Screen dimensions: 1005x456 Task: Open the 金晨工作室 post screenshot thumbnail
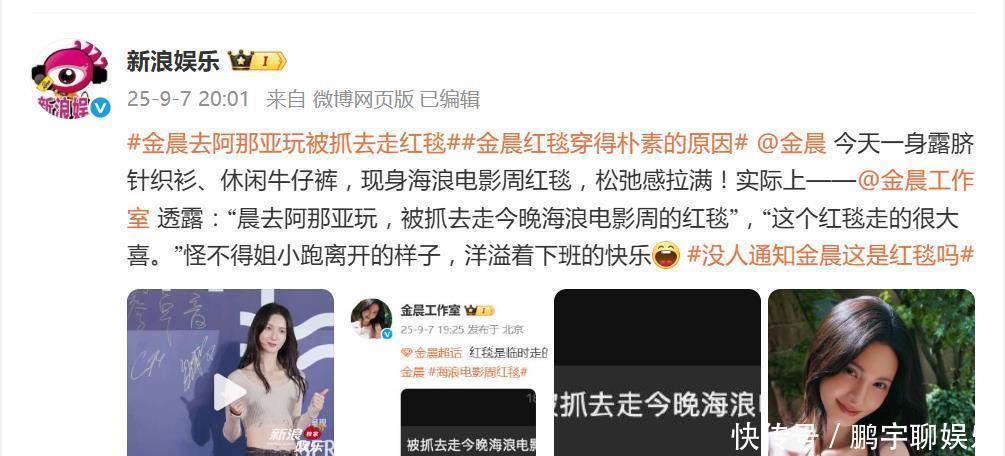[x=444, y=373]
